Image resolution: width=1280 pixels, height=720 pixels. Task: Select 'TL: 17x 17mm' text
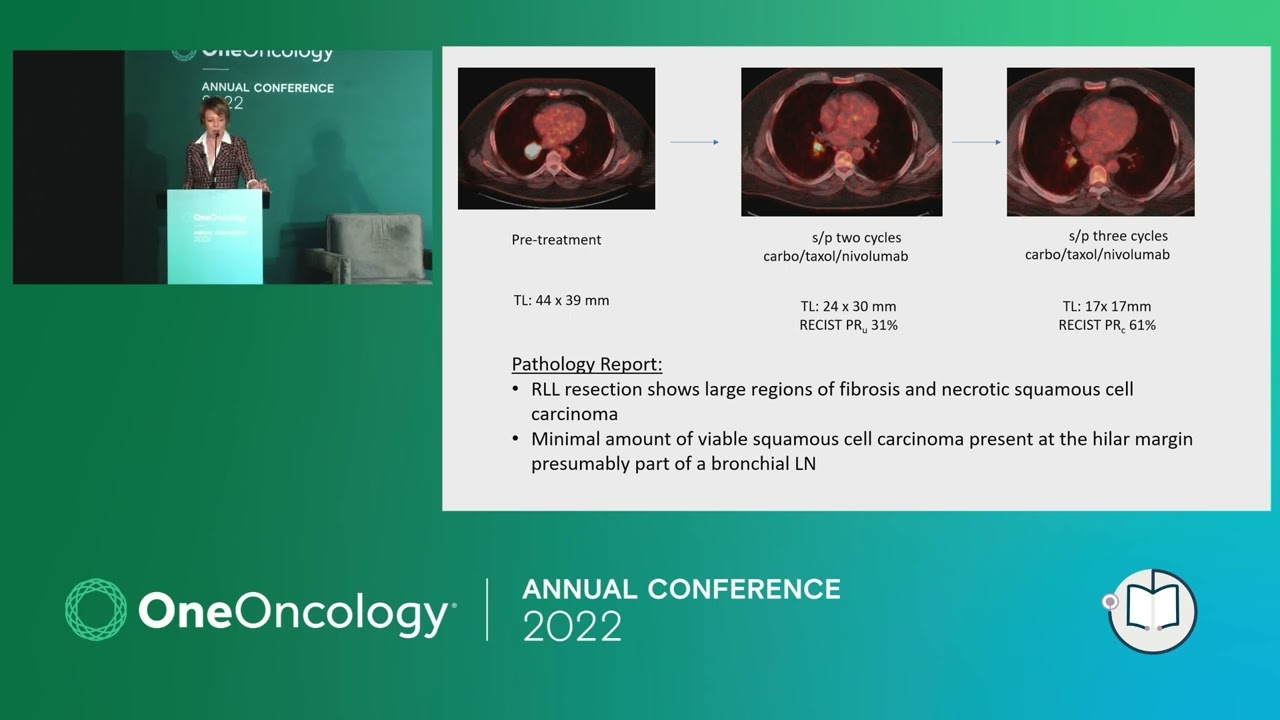coord(1107,307)
